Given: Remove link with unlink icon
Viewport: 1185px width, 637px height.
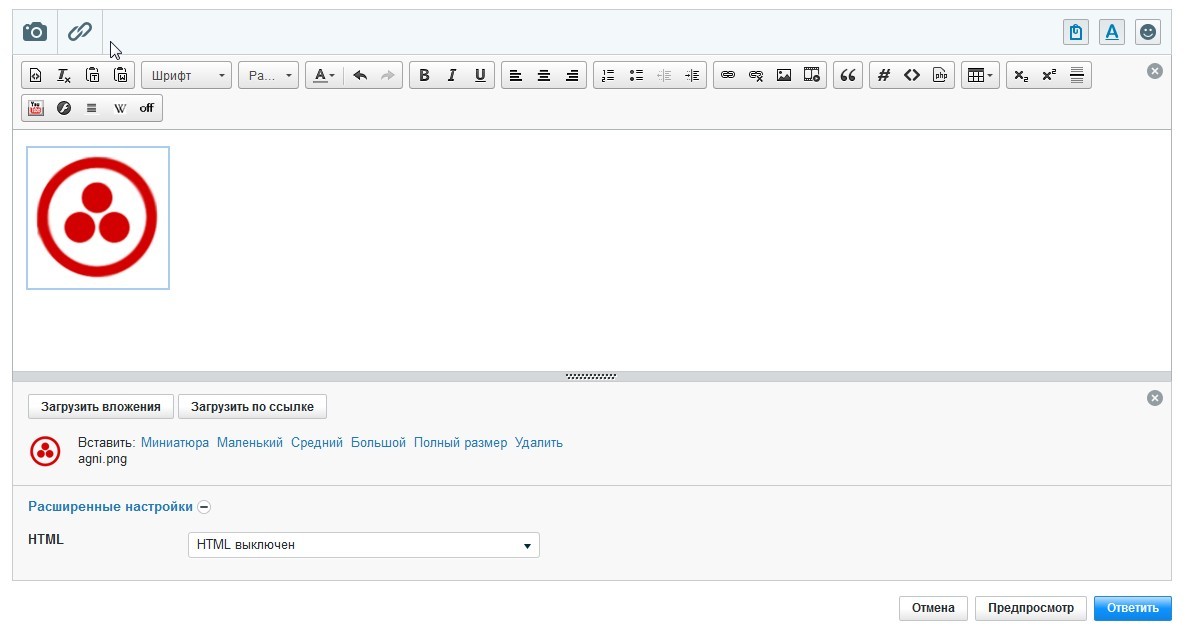Looking at the screenshot, I should [756, 75].
